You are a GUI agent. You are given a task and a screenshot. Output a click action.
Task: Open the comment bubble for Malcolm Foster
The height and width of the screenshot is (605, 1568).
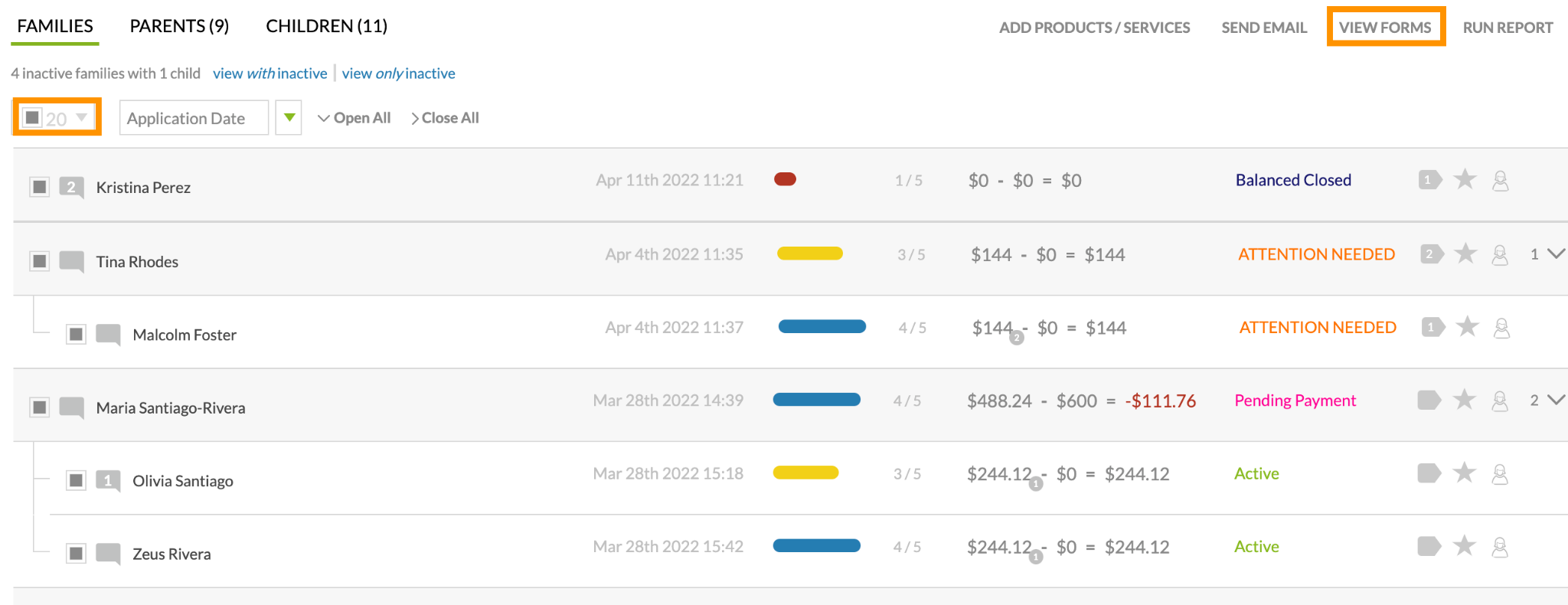click(x=108, y=335)
